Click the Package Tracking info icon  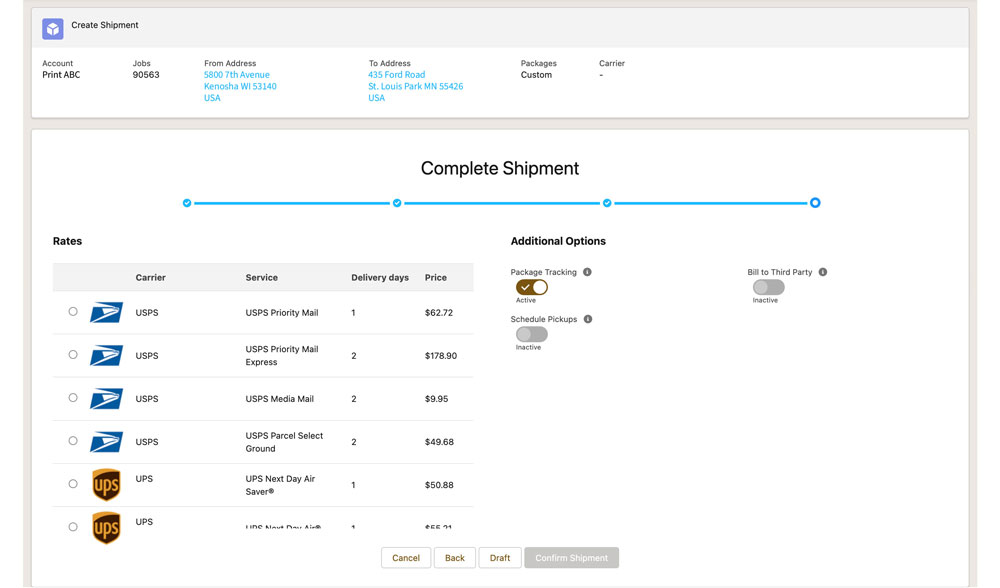(587, 272)
